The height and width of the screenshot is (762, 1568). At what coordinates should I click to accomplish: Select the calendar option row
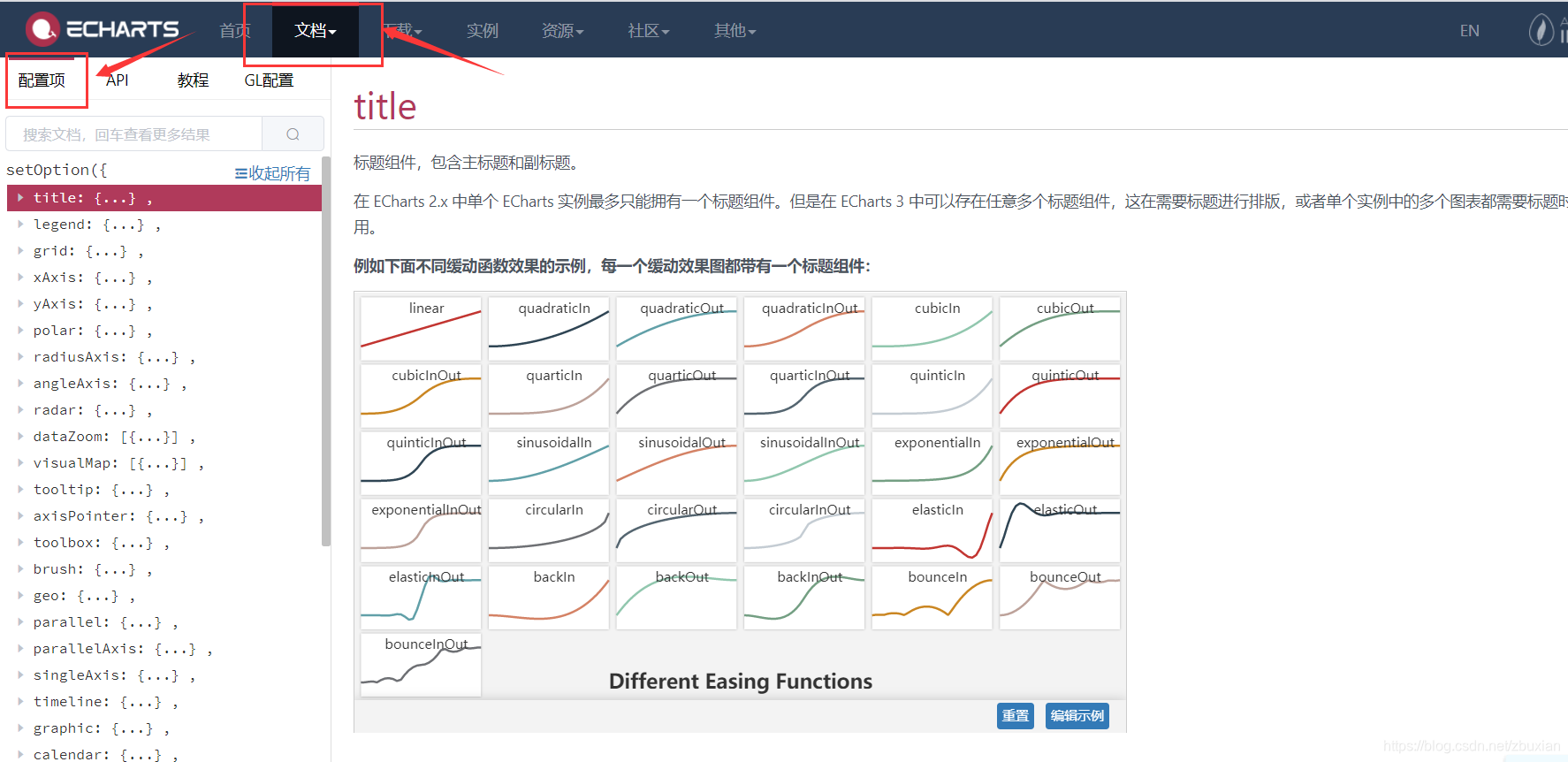164,754
